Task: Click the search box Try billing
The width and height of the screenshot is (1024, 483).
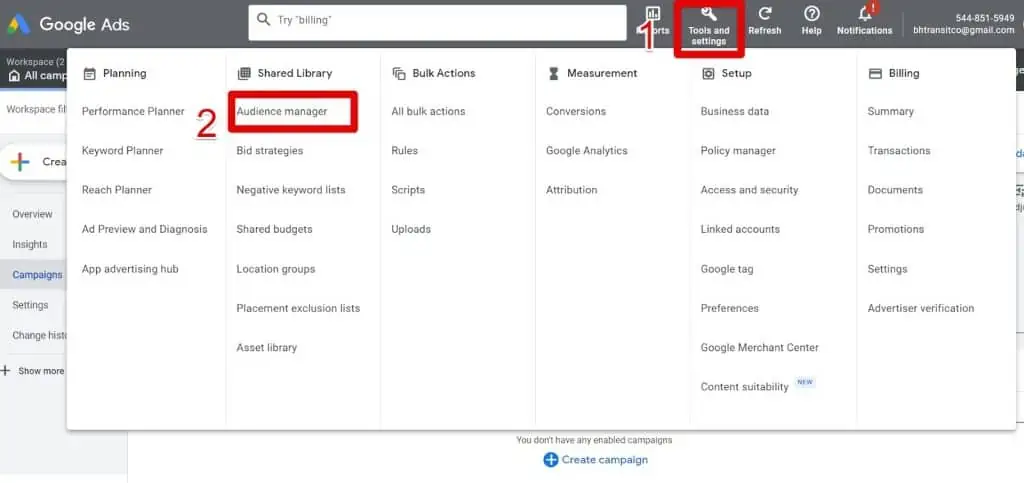Action: click(438, 23)
